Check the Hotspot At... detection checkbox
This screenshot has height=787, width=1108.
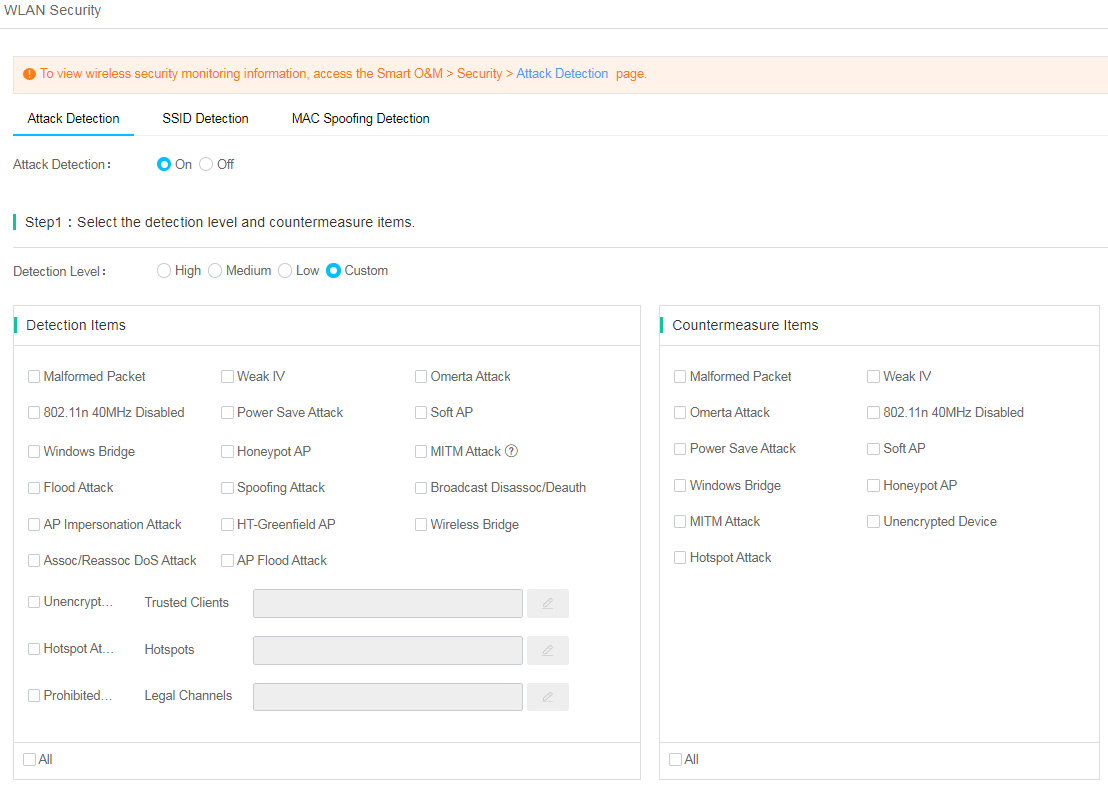pos(34,649)
